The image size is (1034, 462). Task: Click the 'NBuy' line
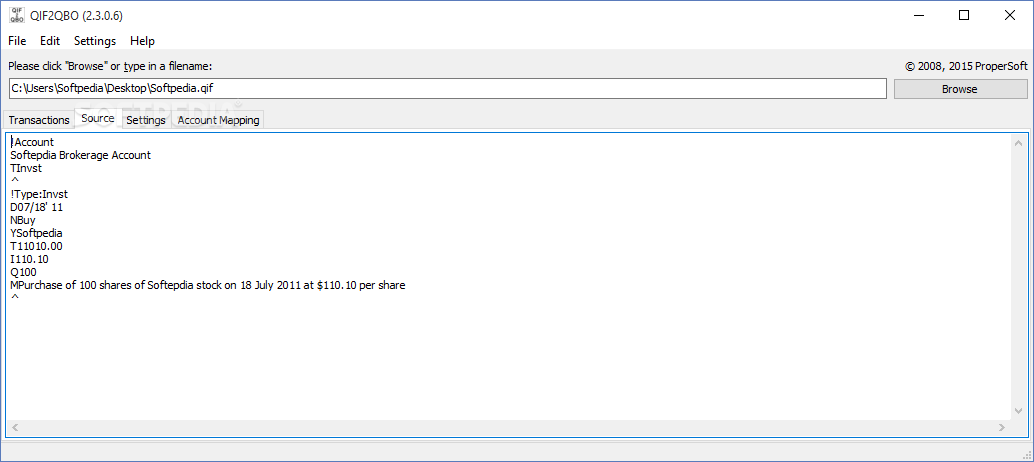tap(23, 220)
